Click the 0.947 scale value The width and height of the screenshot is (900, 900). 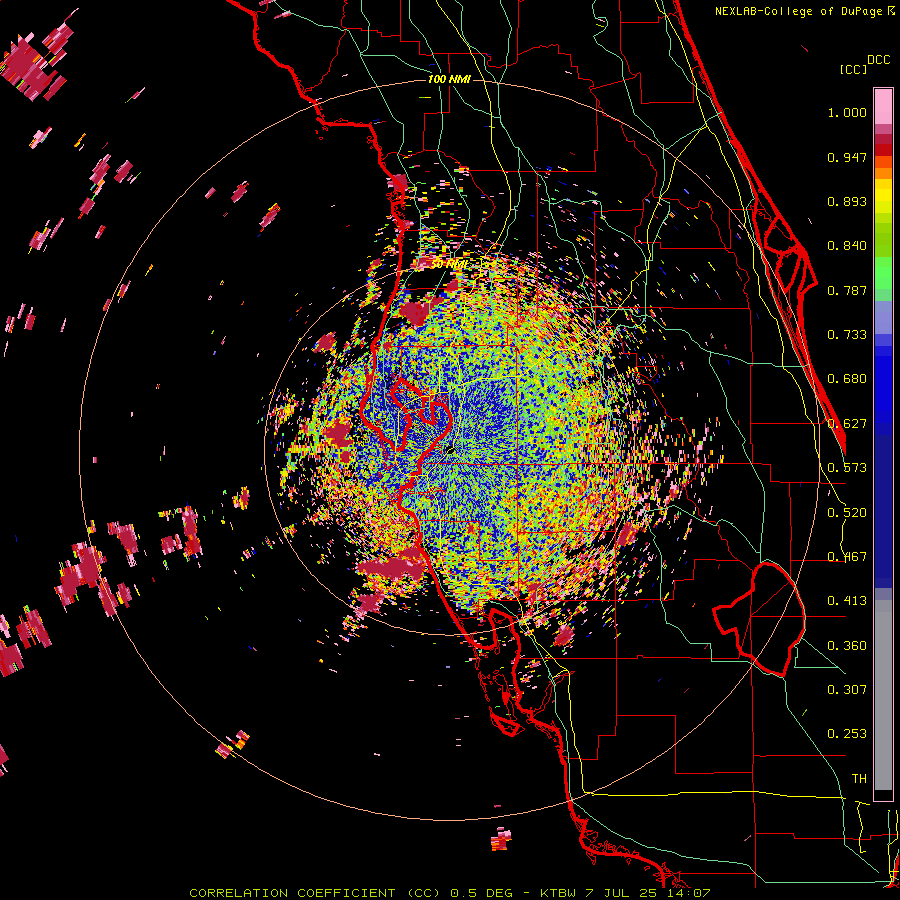pyautogui.click(x=847, y=157)
